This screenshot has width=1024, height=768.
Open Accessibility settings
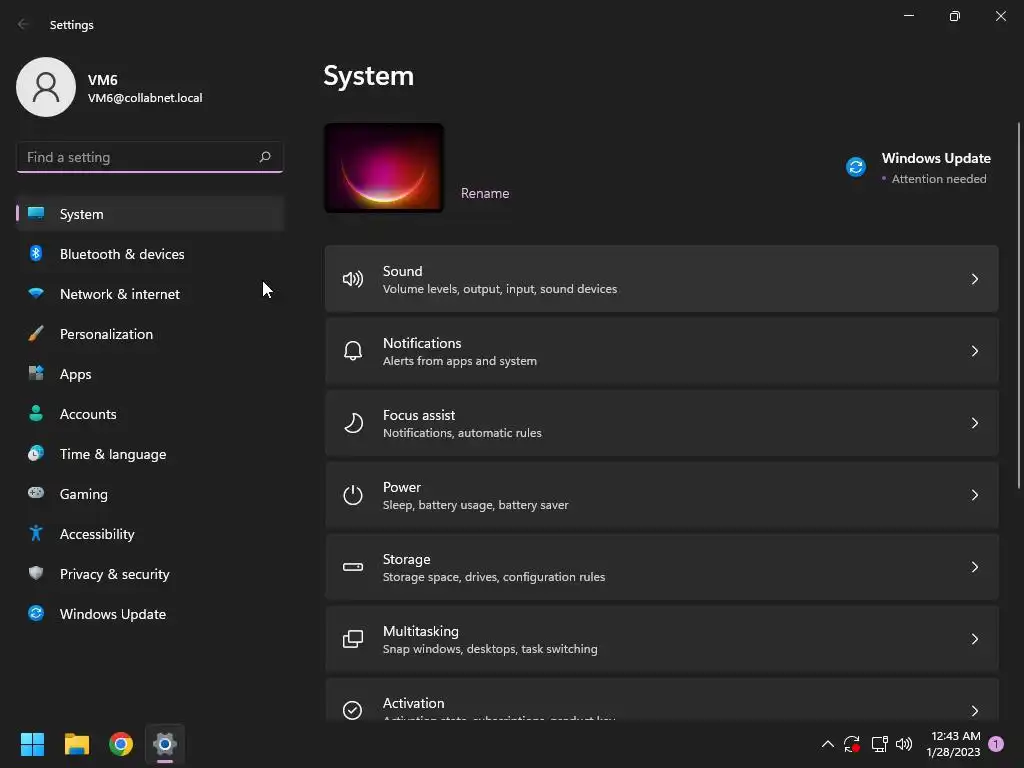click(x=150, y=534)
